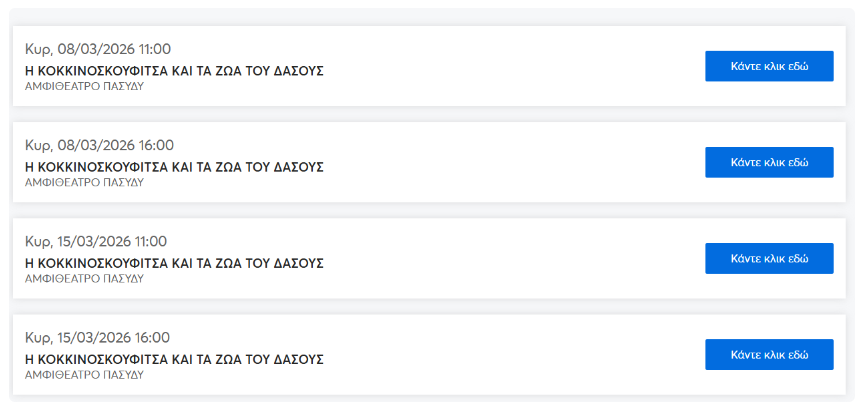863x413 pixels.
Task: Click the show title in the 15/03/2026 16:00 card
Action: pos(173,359)
